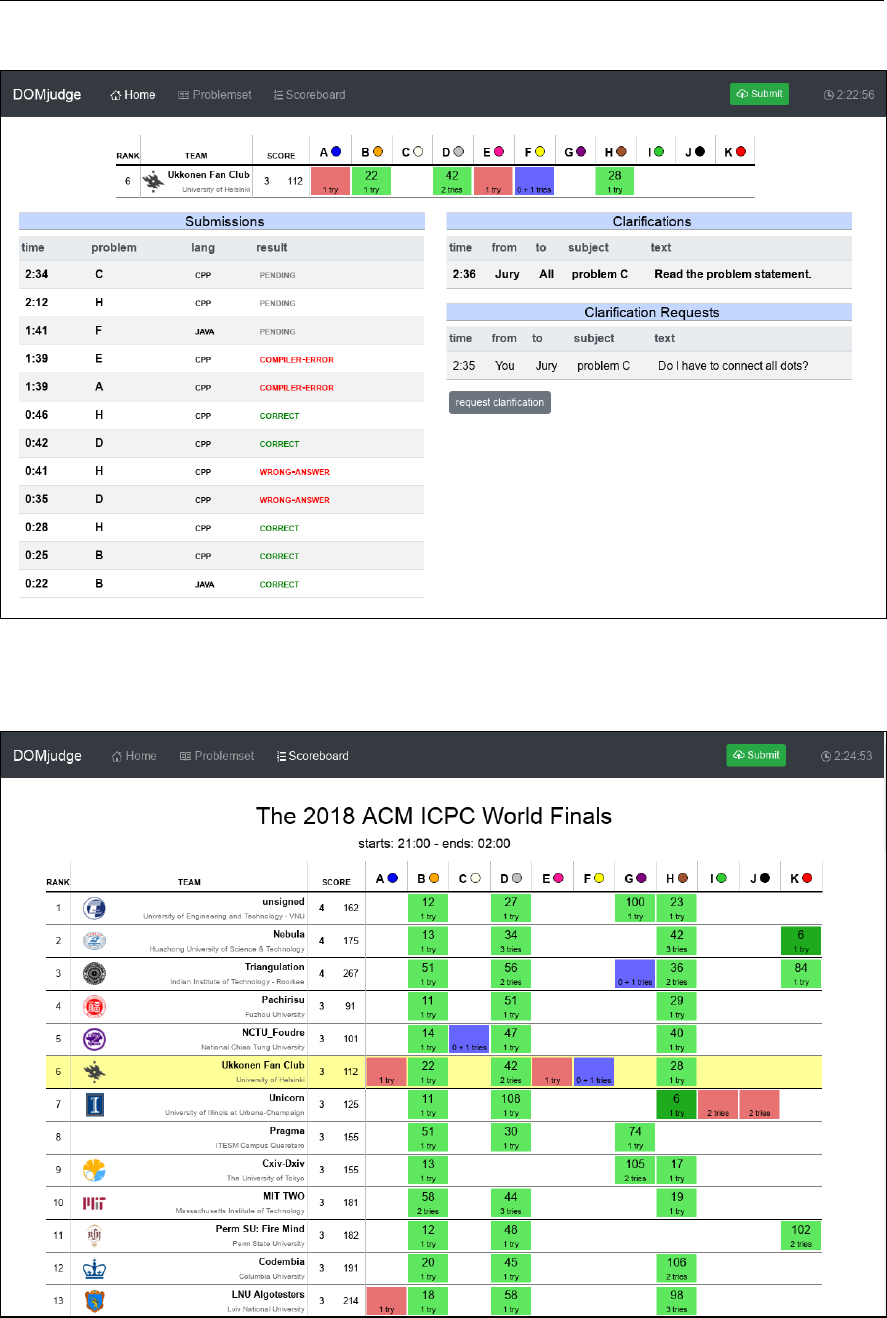Viewport: 887px width, 1318px height.
Task: Click the Perm SU: Fire Mind team logo
Action: tap(94, 1235)
